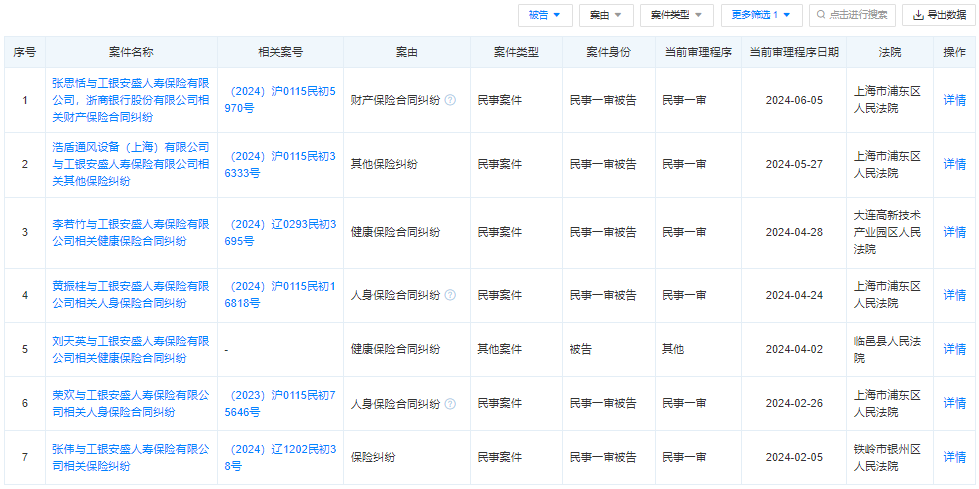Open 详情 for the row 7 case
This screenshot has width=979, height=489.
point(954,457)
